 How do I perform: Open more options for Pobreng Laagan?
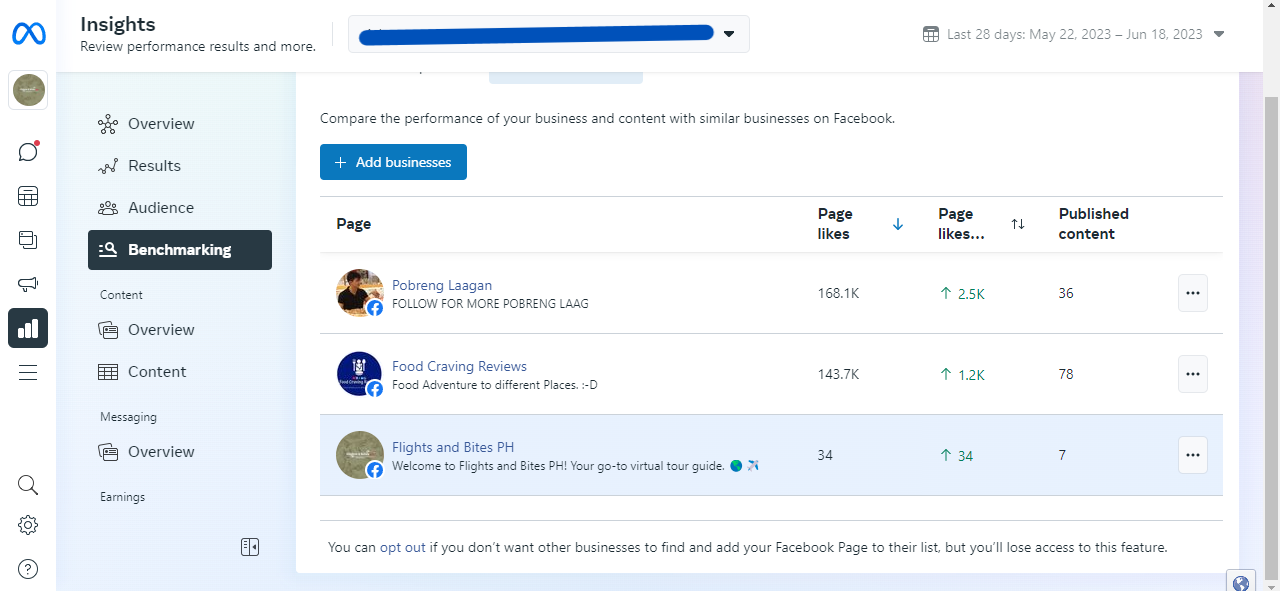click(1192, 293)
